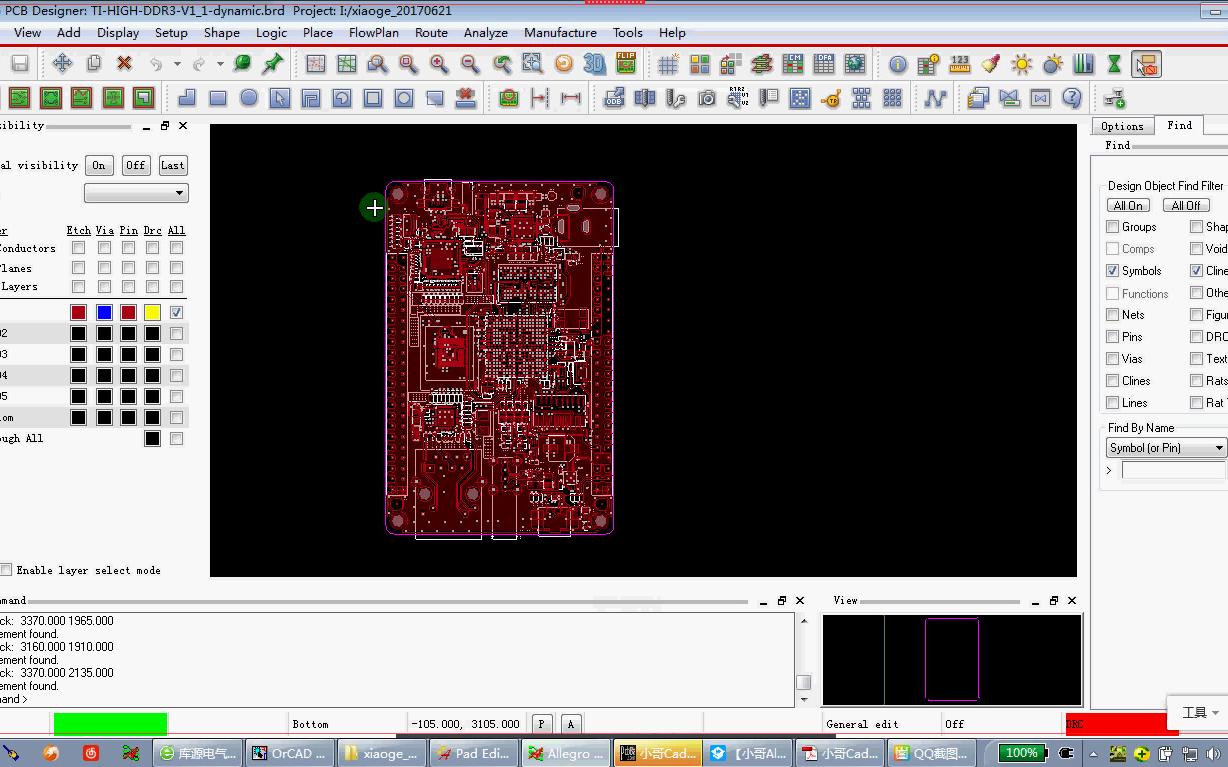Expand the Find By Name chevron

tap(1109, 470)
